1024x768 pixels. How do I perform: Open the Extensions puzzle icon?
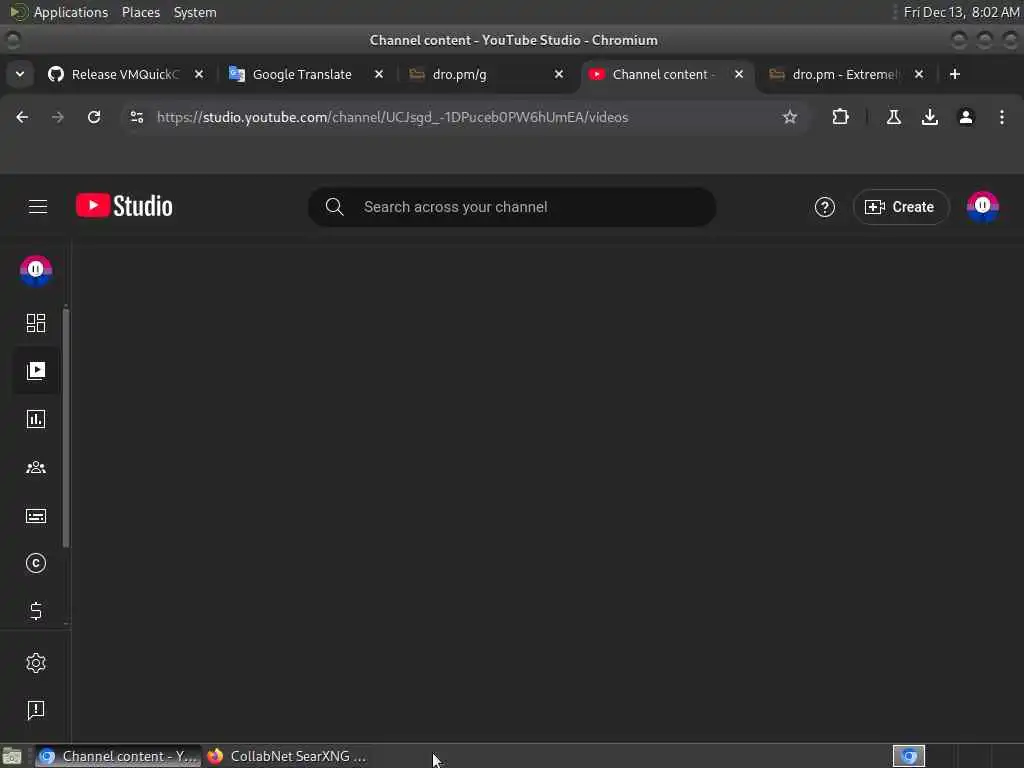840,117
